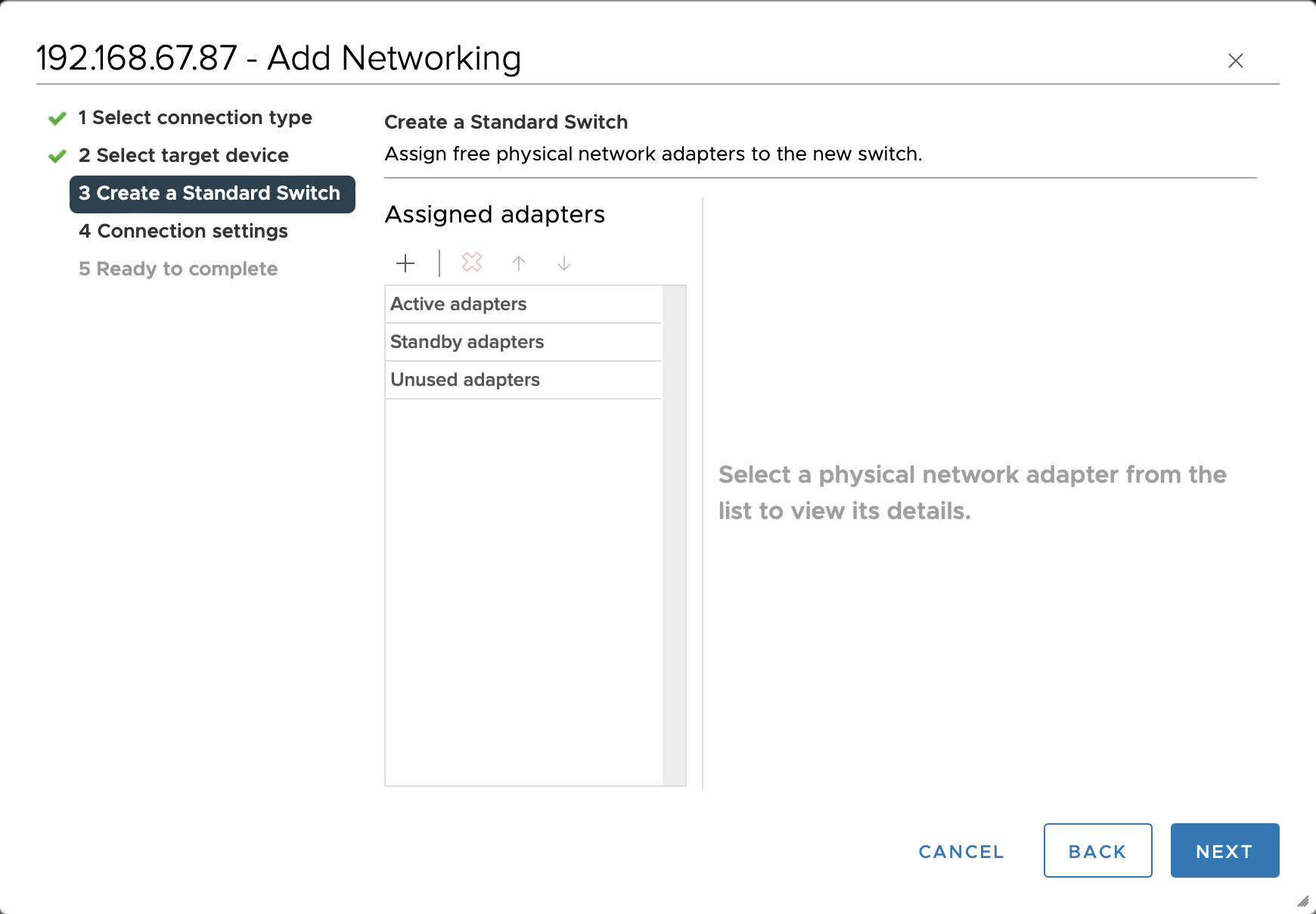Click the Cancel button

click(x=961, y=852)
